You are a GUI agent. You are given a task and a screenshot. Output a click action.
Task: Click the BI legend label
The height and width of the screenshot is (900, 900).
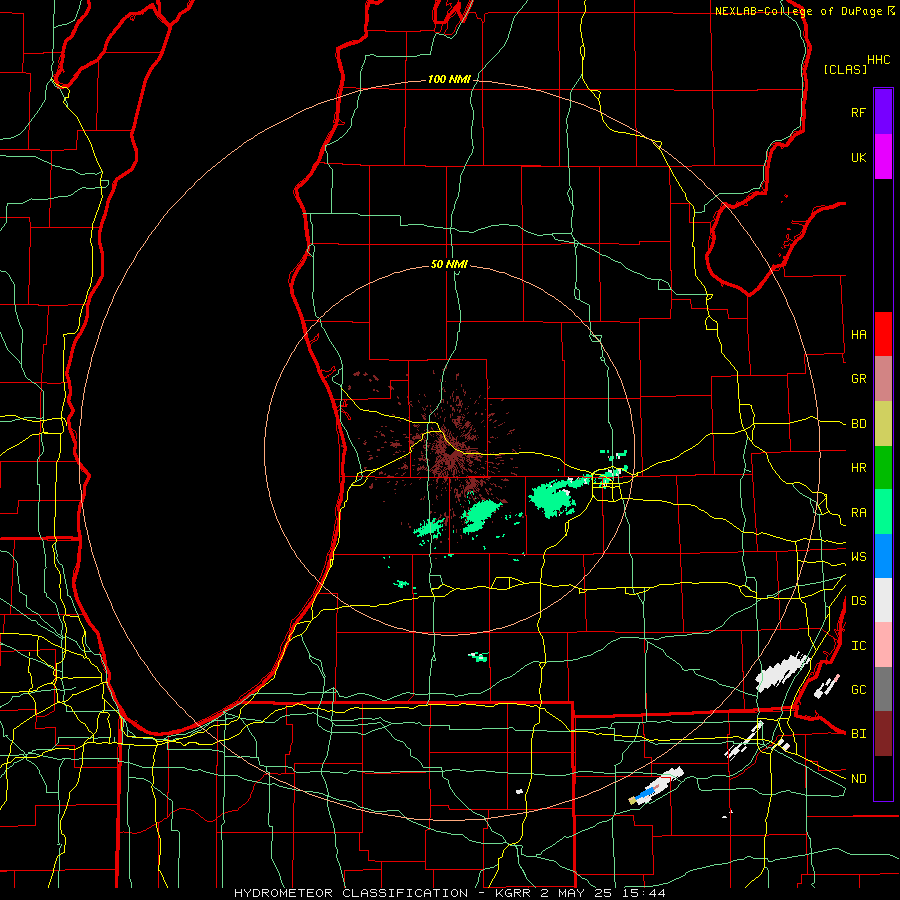858,734
